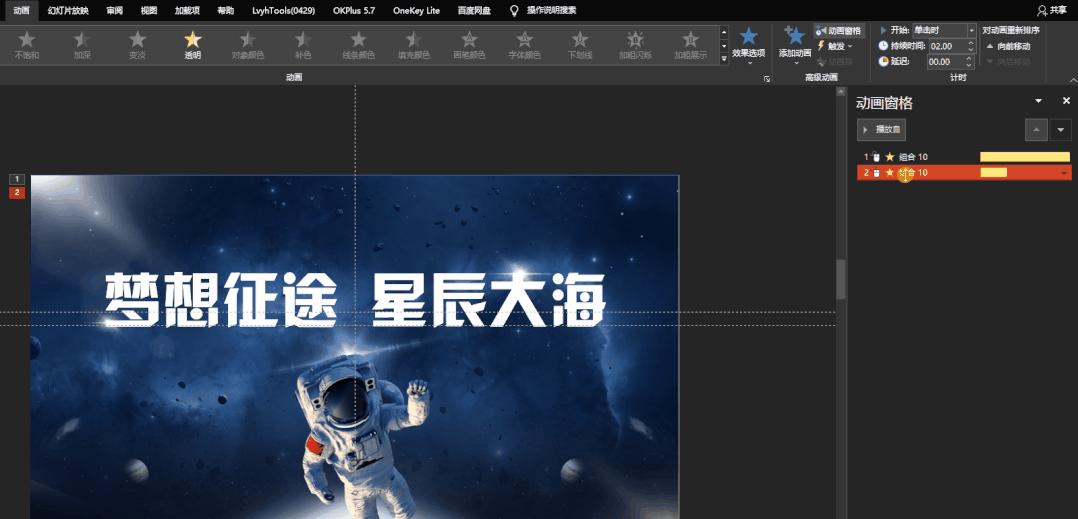Viewport: 1078px width, 519px height.
Task: Select the 变淡 (Lighten) emphasis effect
Action: (x=138, y=45)
